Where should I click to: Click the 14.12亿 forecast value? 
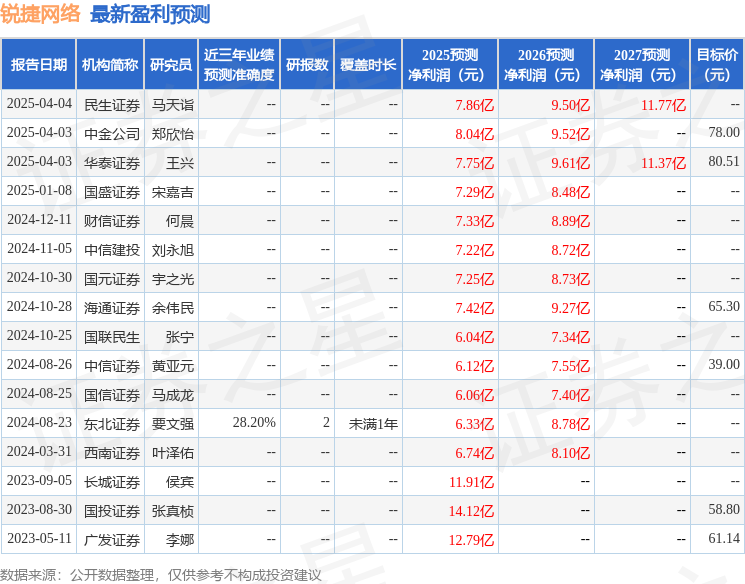pos(472,511)
